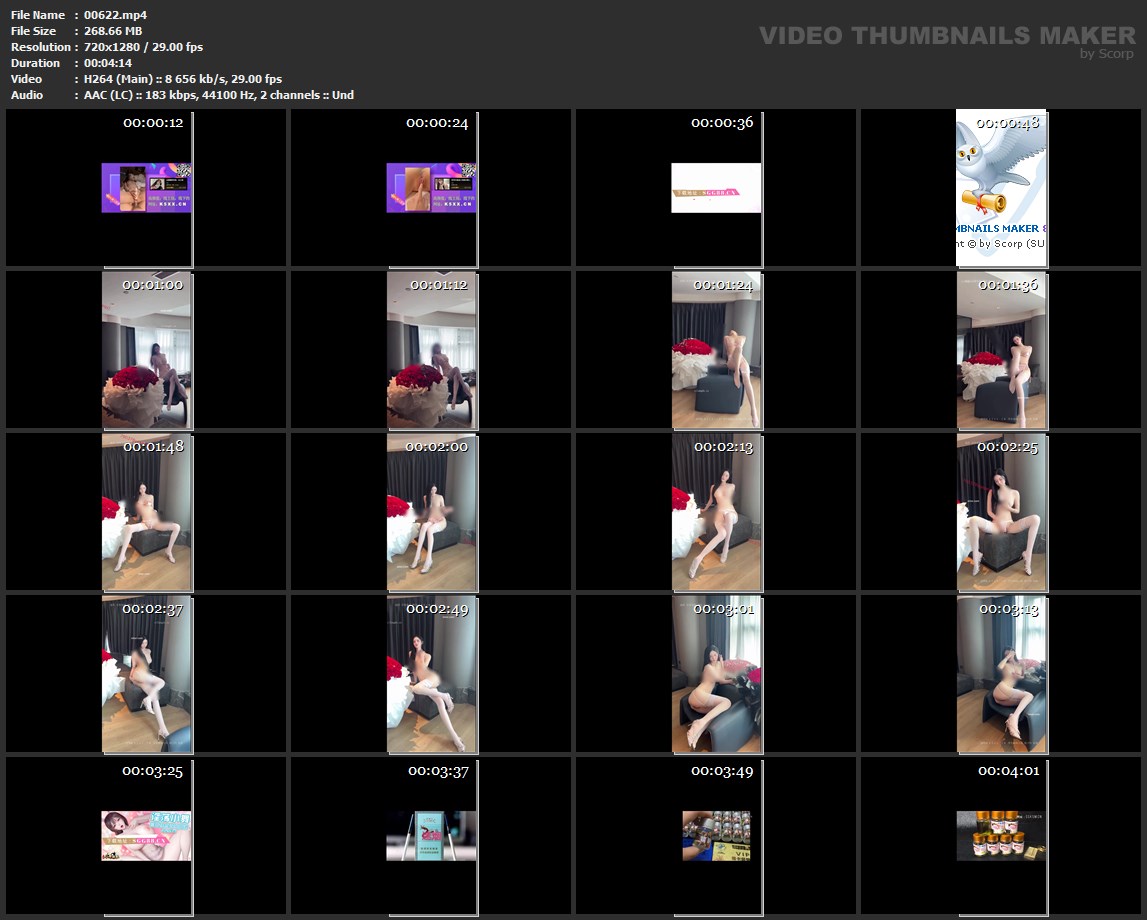The image size is (1147, 920).
Task: Click the 720x1280 resolution value
Action: click(116, 47)
